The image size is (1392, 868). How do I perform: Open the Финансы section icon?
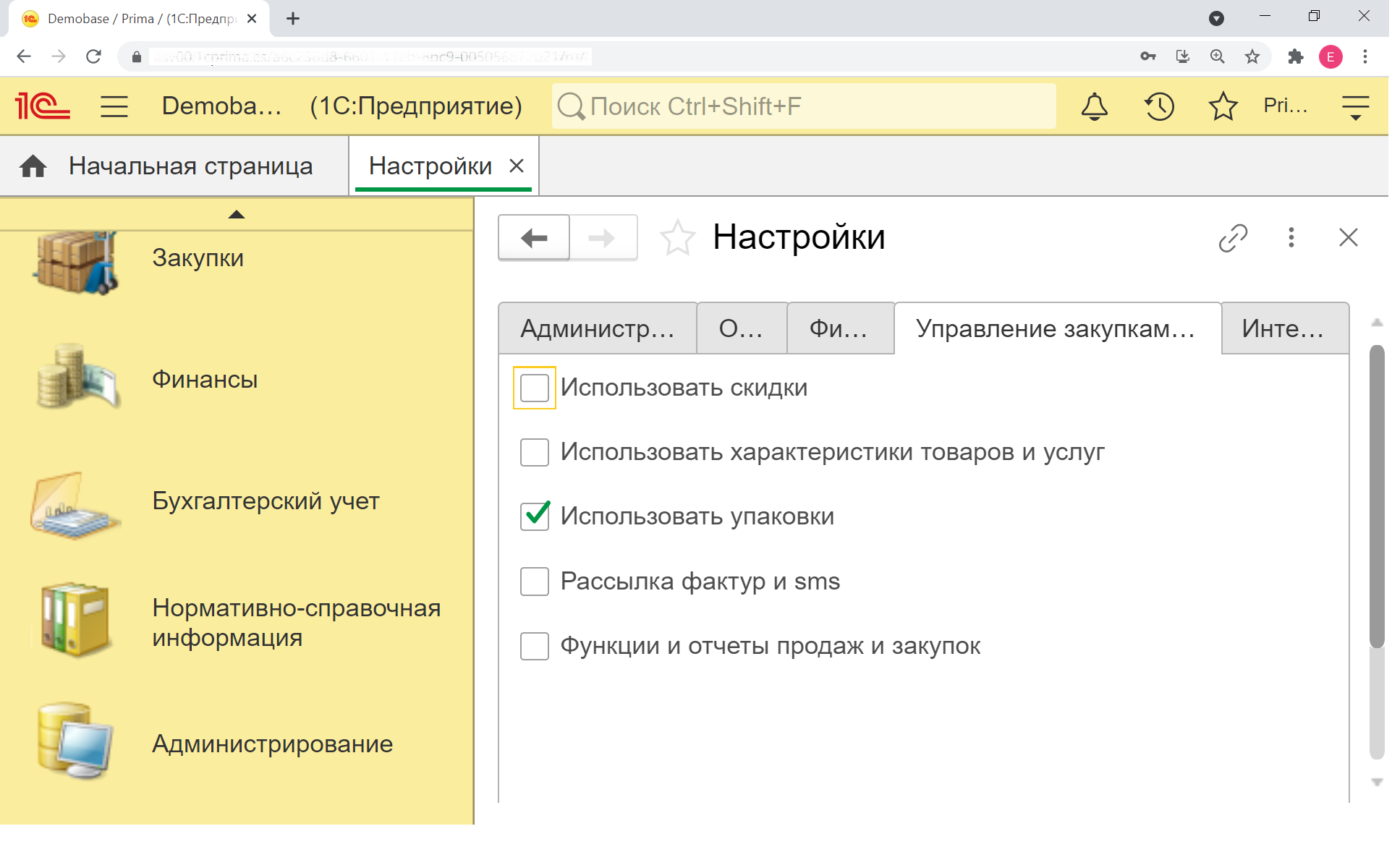click(x=77, y=378)
